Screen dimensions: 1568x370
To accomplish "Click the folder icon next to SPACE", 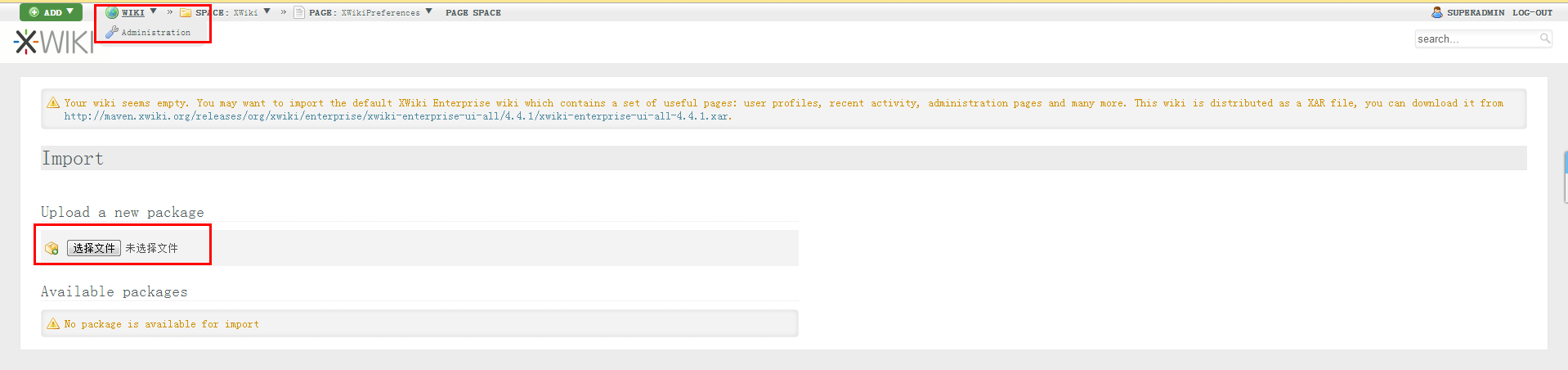I will click(186, 12).
